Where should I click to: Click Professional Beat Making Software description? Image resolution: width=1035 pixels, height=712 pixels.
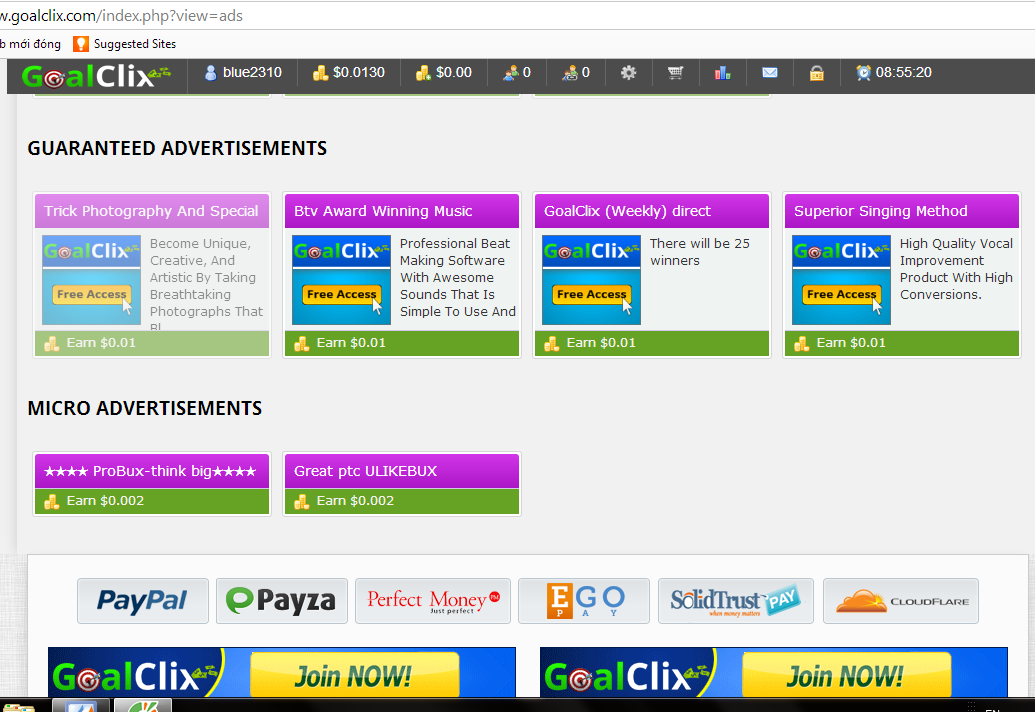click(x=458, y=277)
